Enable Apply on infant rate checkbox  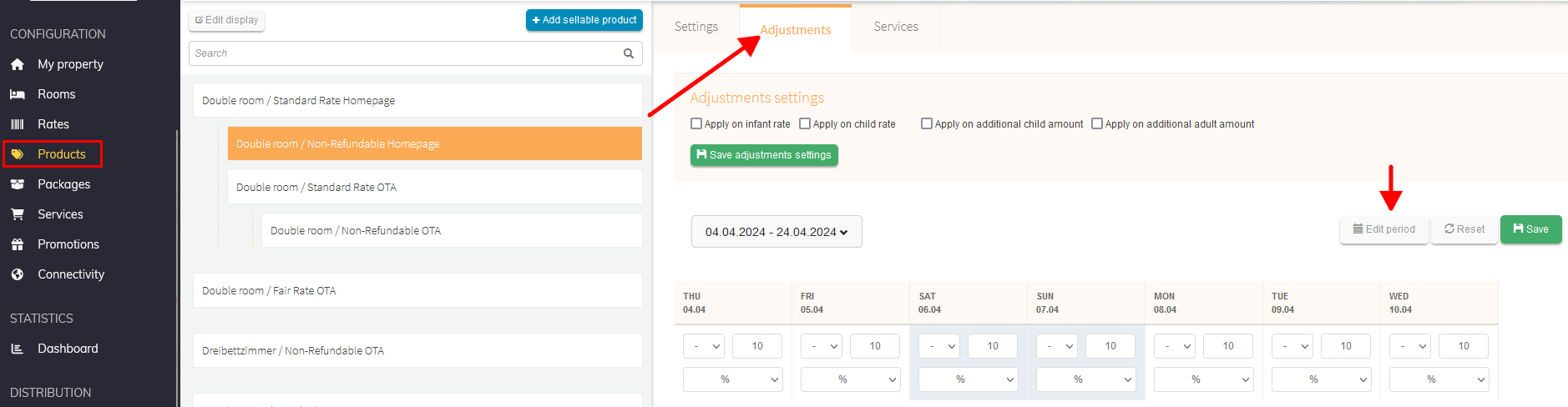pyautogui.click(x=696, y=123)
